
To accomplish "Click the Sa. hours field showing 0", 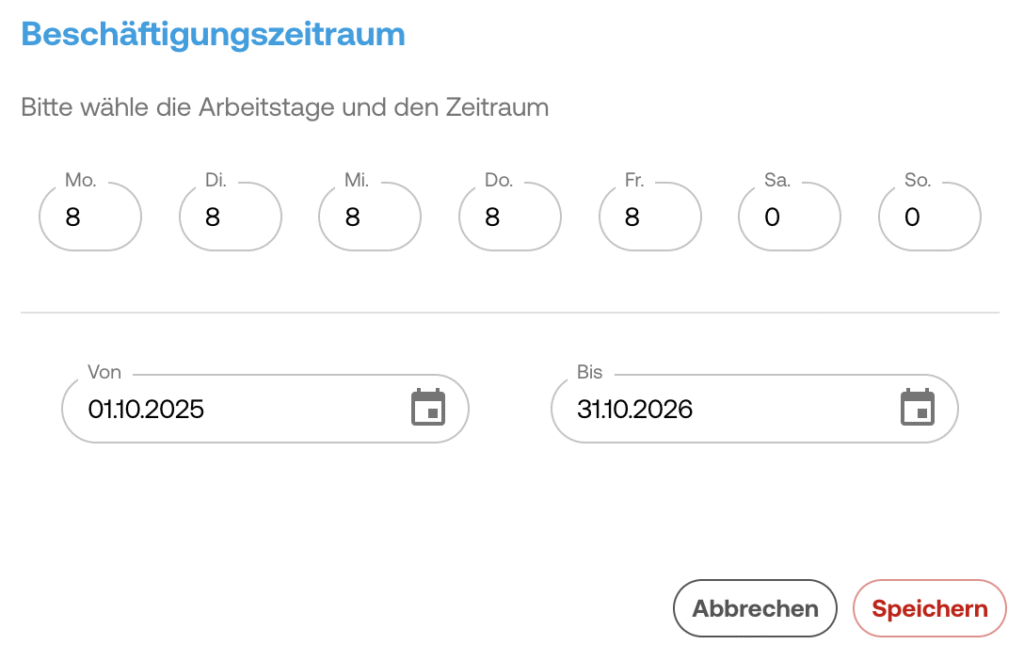I will tap(790, 217).
